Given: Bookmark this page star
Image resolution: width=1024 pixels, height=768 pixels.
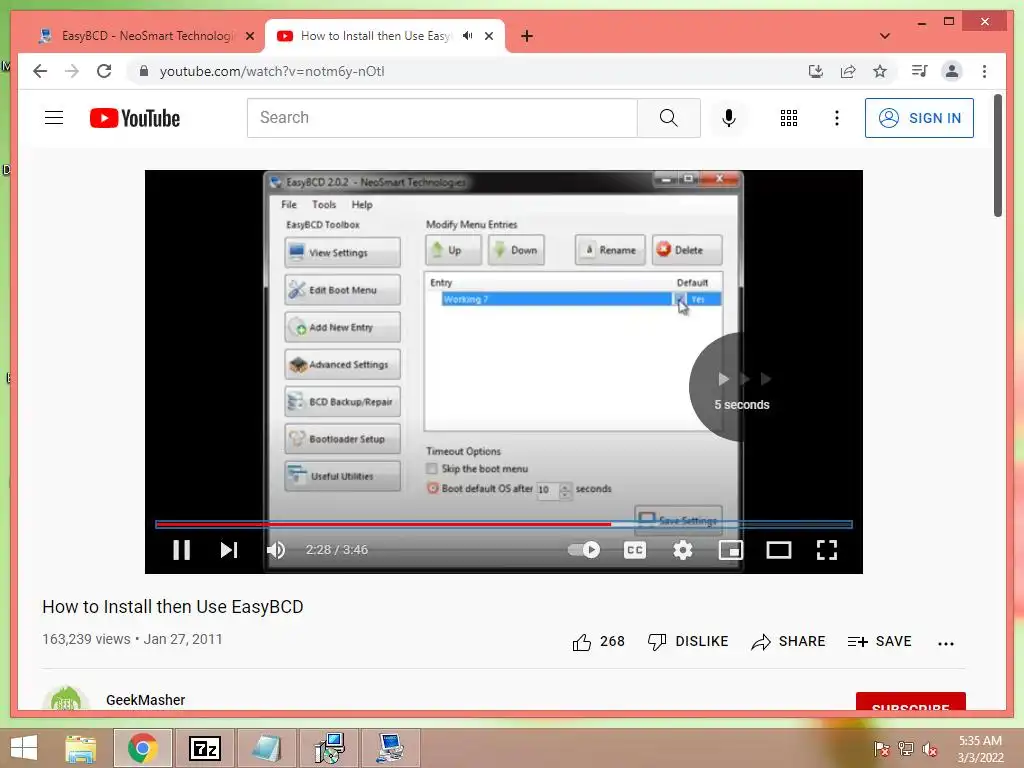Looking at the screenshot, I should point(880,71).
